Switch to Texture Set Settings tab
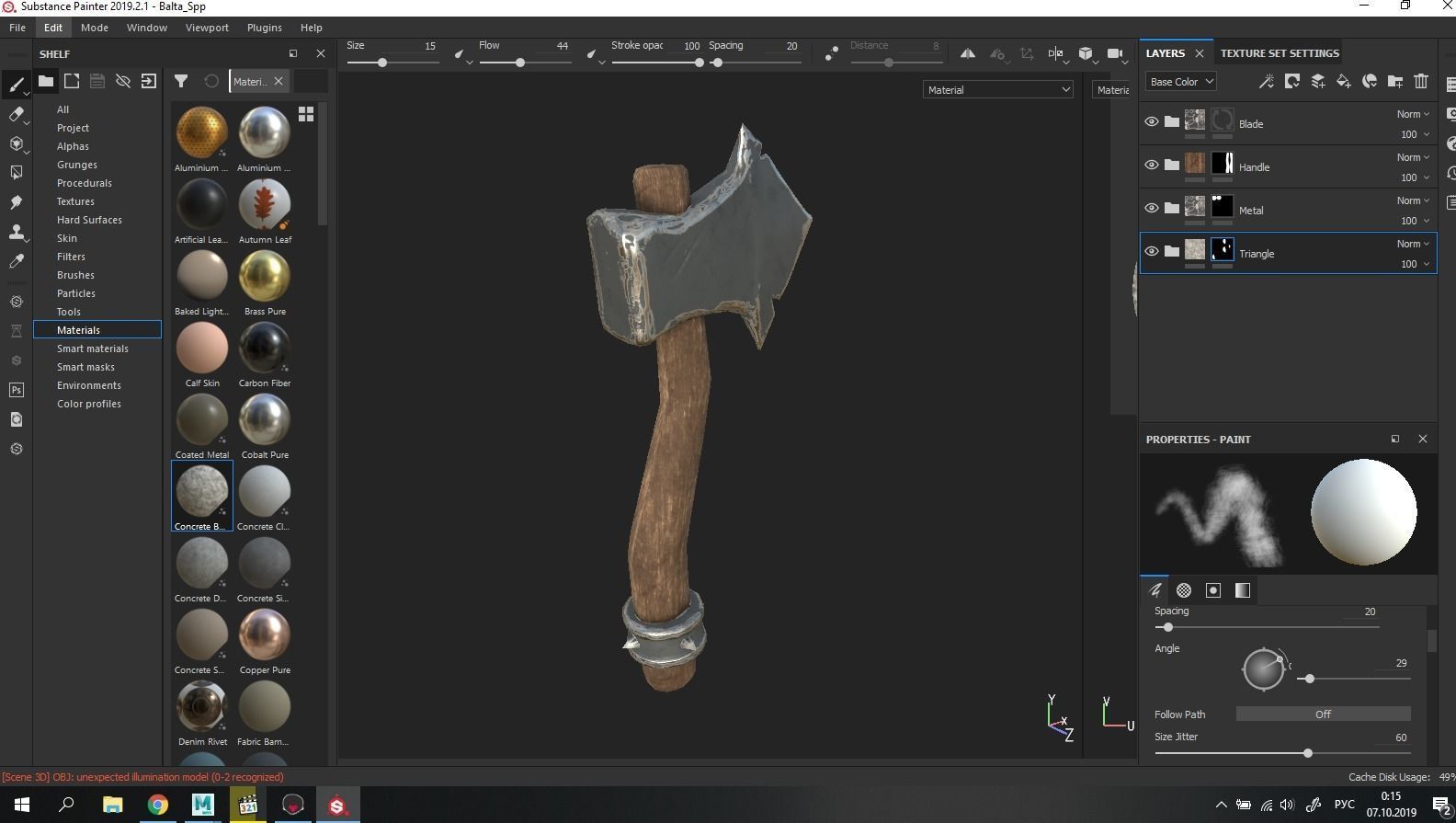Screen dimensions: 1456x823 (1280, 53)
